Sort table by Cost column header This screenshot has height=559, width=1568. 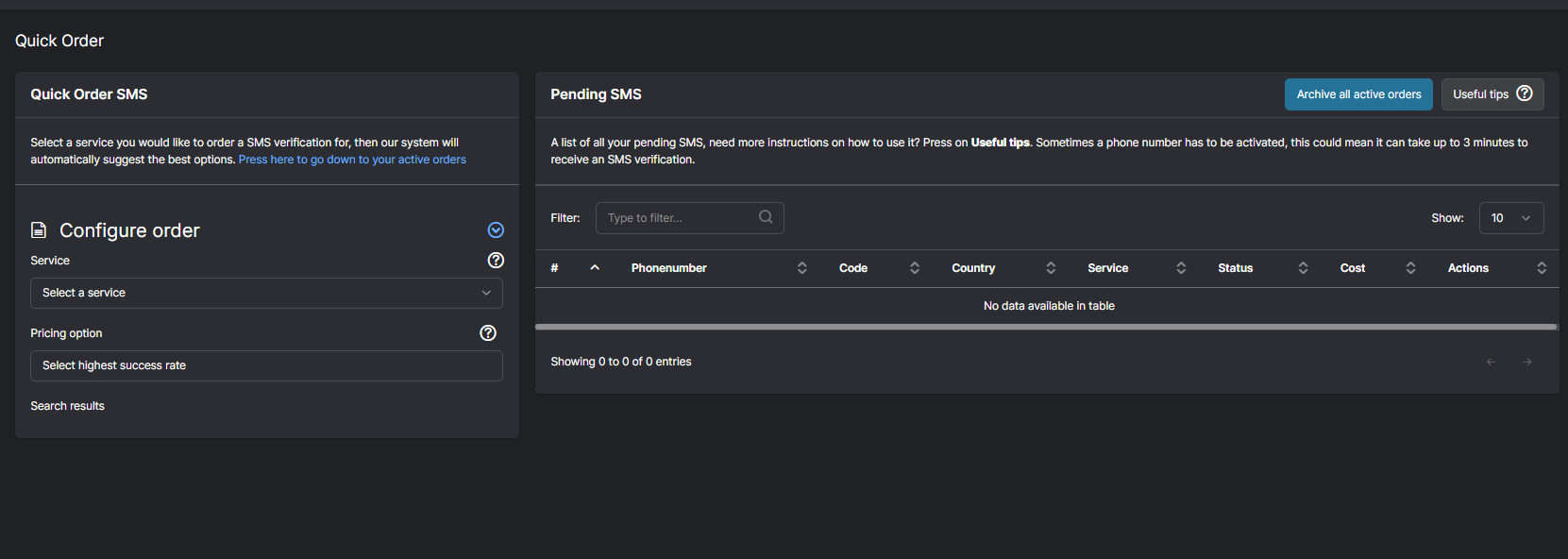point(1353,268)
